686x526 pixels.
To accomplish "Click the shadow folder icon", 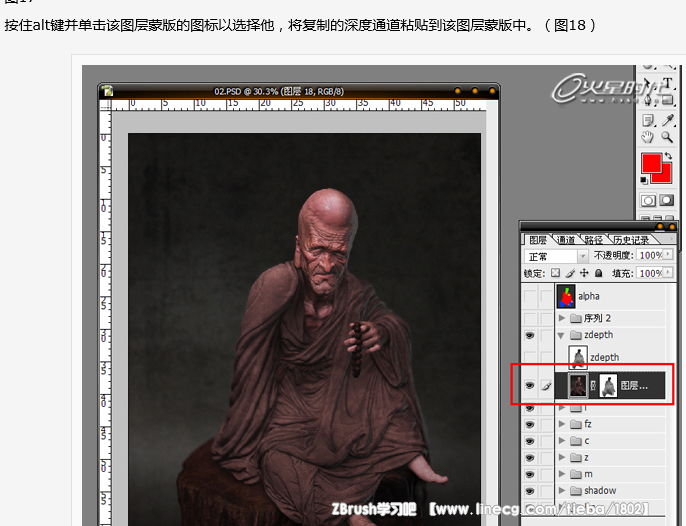I will tap(576, 491).
